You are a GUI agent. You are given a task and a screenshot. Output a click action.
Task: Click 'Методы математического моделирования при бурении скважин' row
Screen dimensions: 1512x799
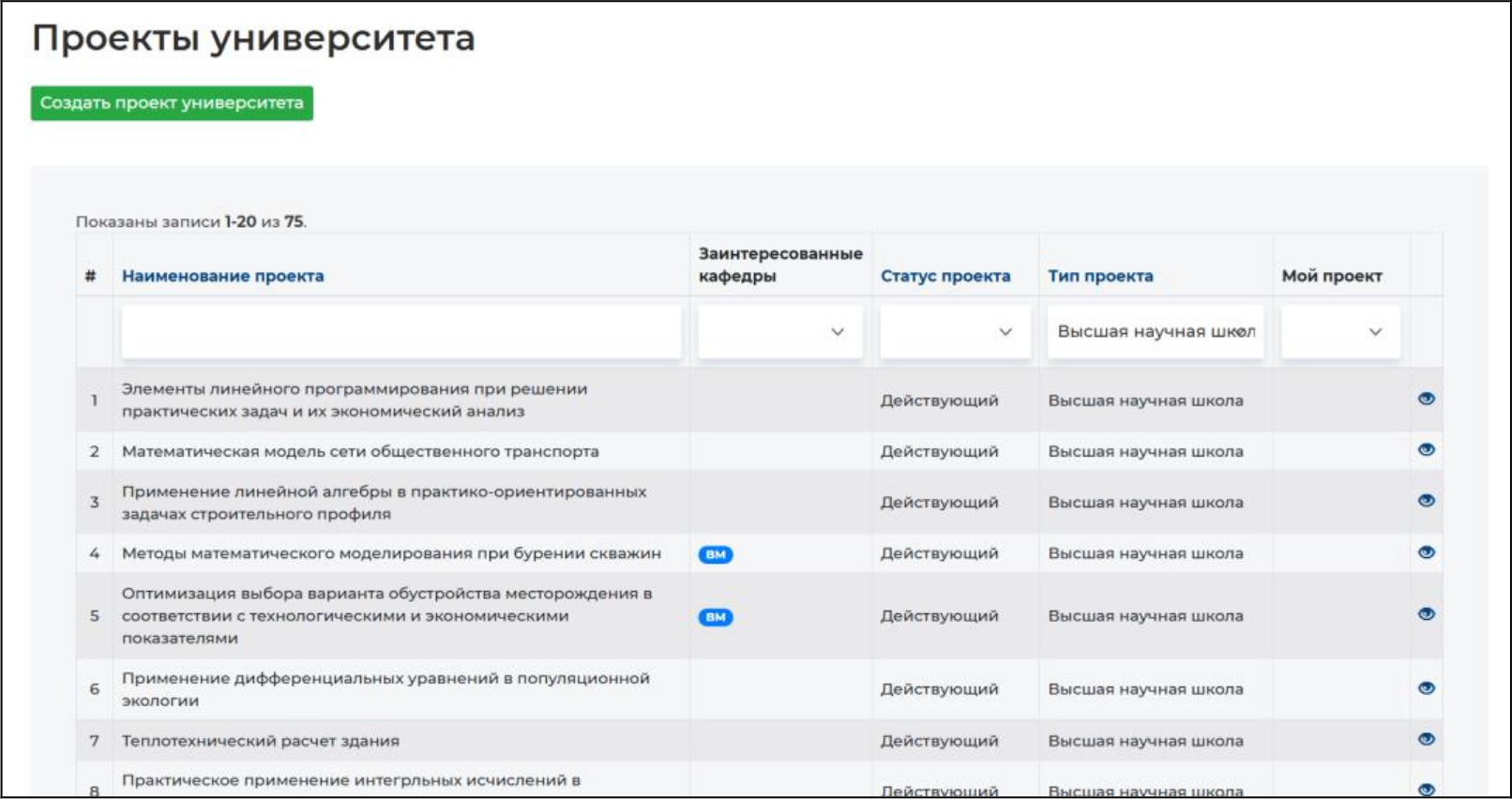[391, 553]
